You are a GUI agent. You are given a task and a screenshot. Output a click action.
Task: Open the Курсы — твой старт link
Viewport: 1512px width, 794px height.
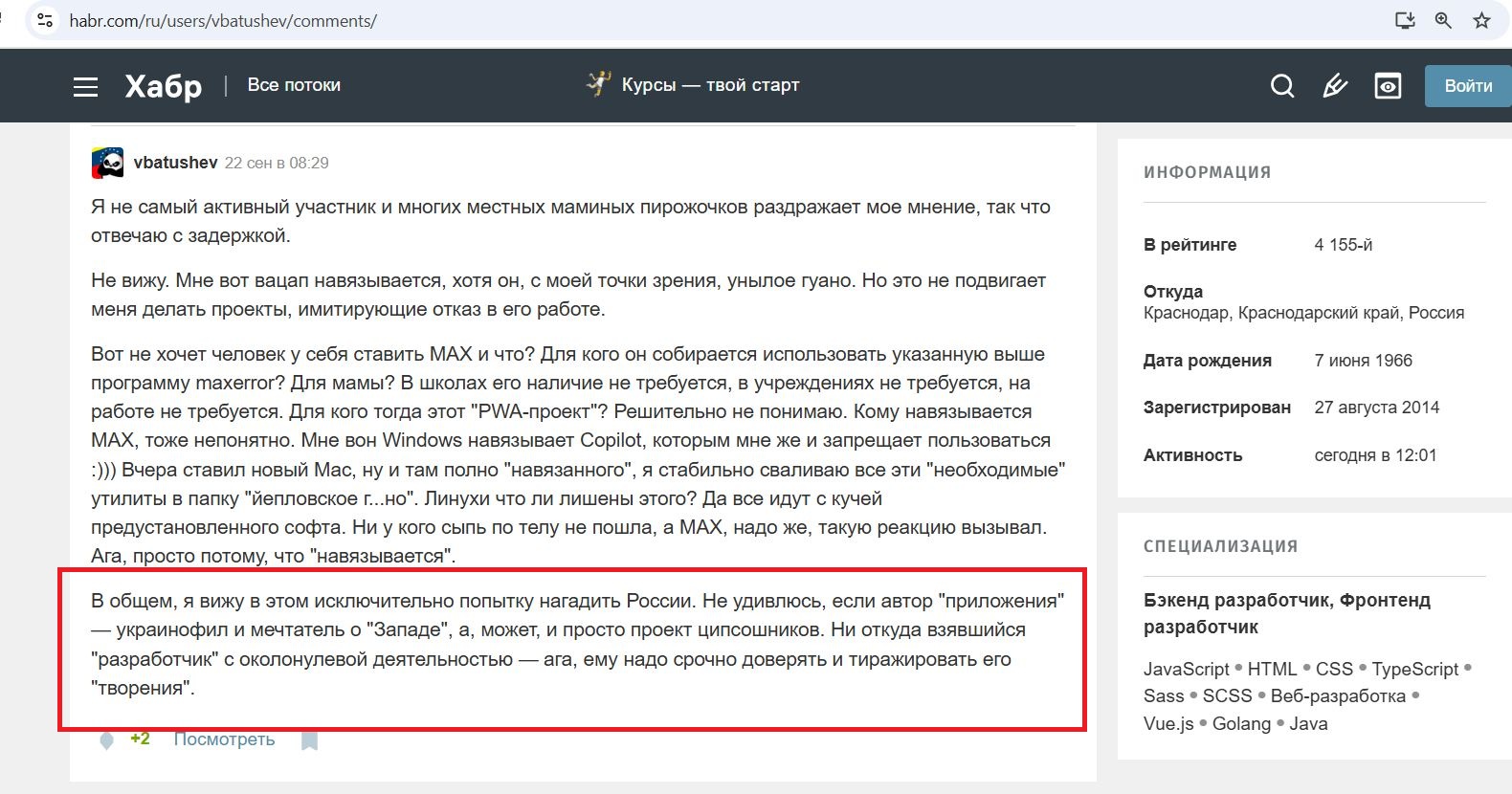click(710, 85)
